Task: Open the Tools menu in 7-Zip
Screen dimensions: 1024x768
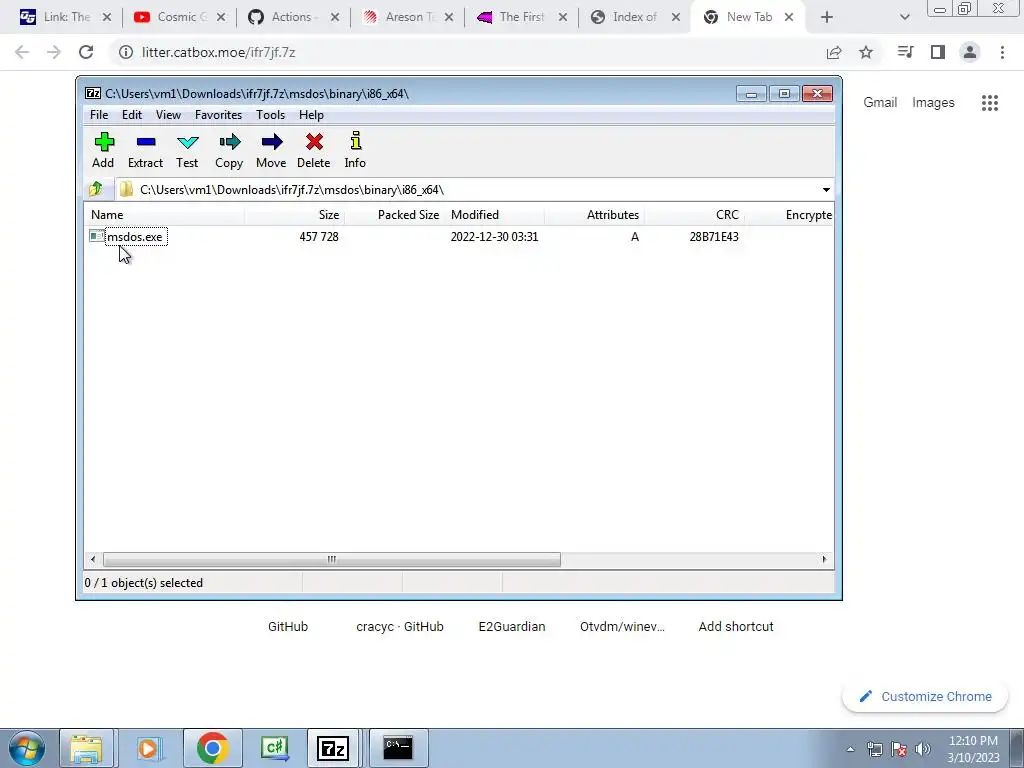Action: (x=270, y=115)
